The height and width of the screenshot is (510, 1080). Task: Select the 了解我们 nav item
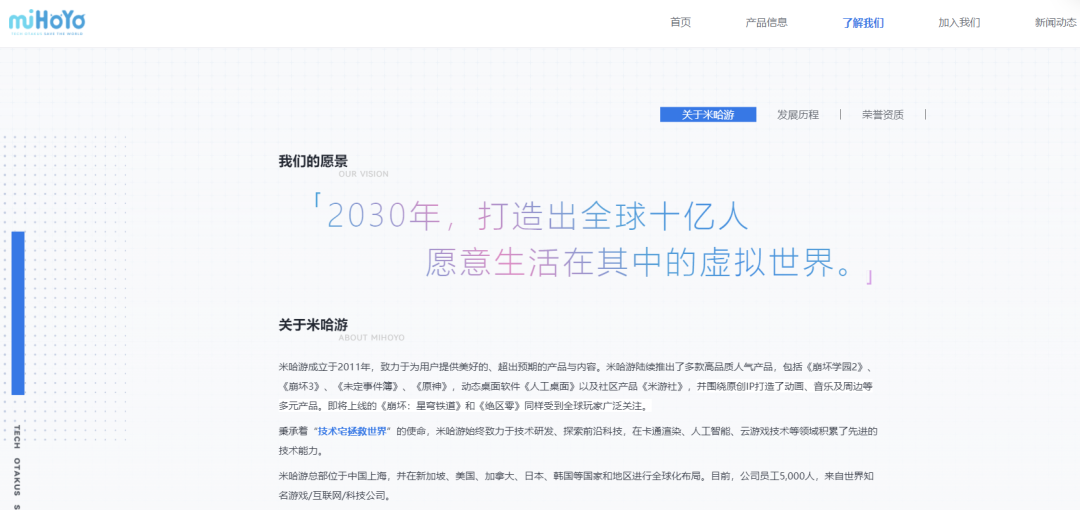point(863,23)
